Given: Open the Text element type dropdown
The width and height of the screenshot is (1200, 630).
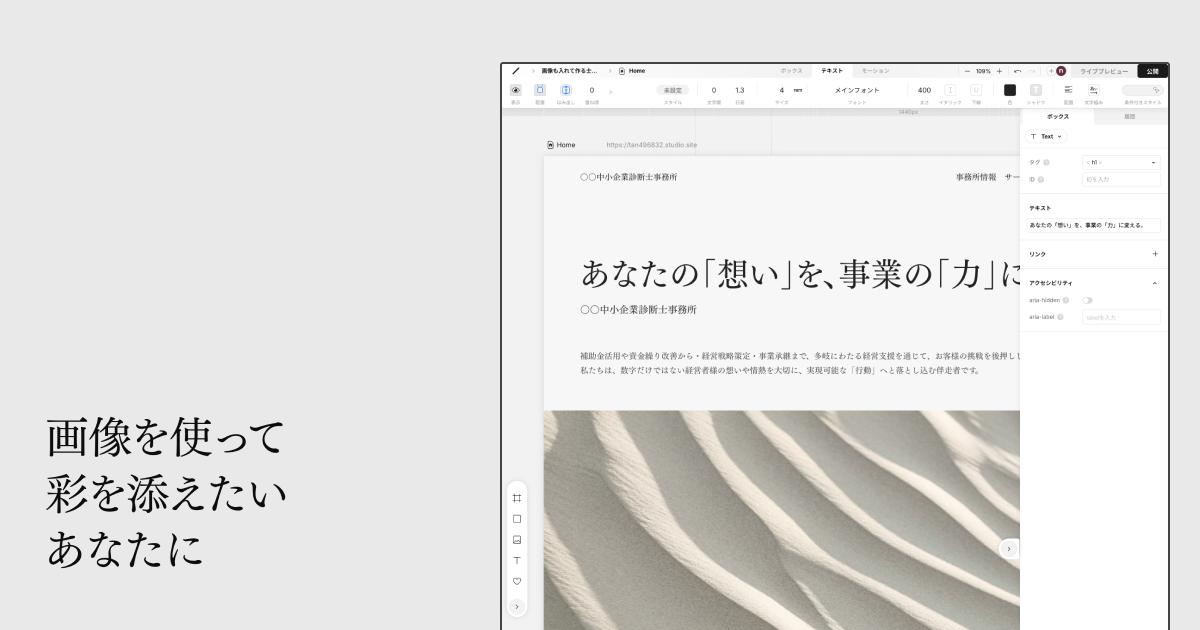Looking at the screenshot, I should [x=1046, y=137].
